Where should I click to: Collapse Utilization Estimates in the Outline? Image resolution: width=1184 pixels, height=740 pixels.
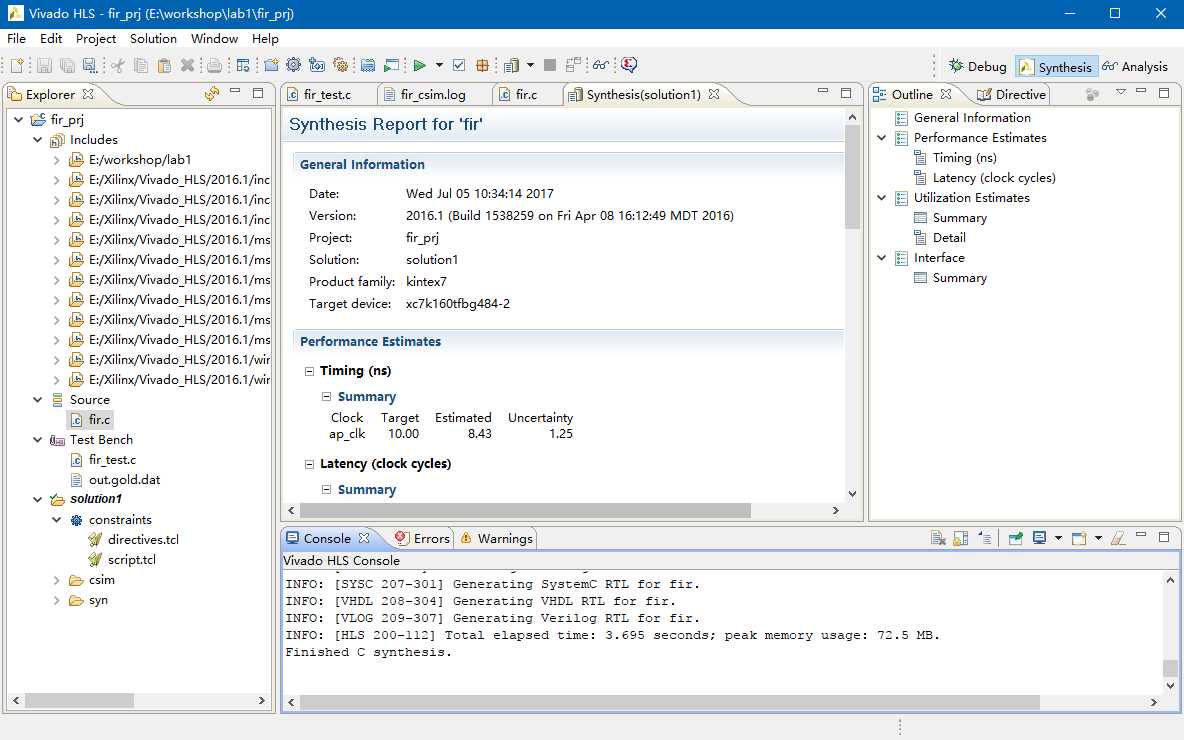pos(881,198)
